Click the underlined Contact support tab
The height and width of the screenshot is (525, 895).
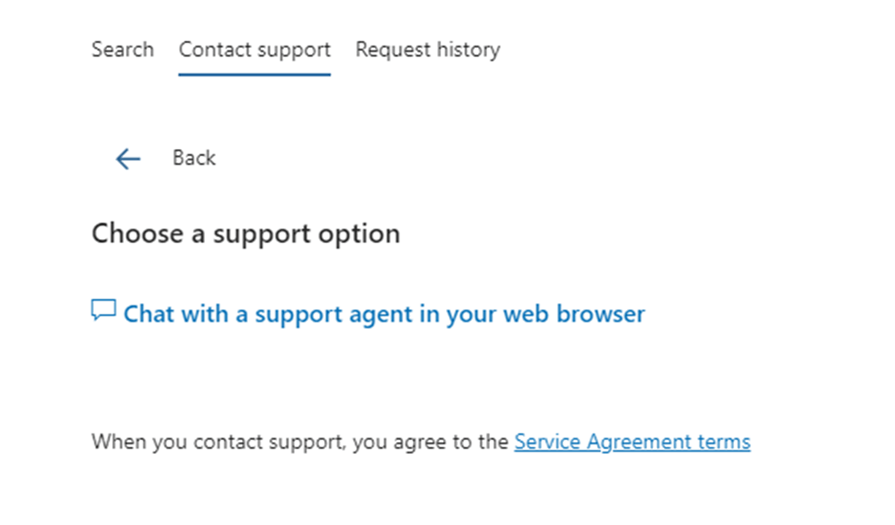(x=254, y=50)
